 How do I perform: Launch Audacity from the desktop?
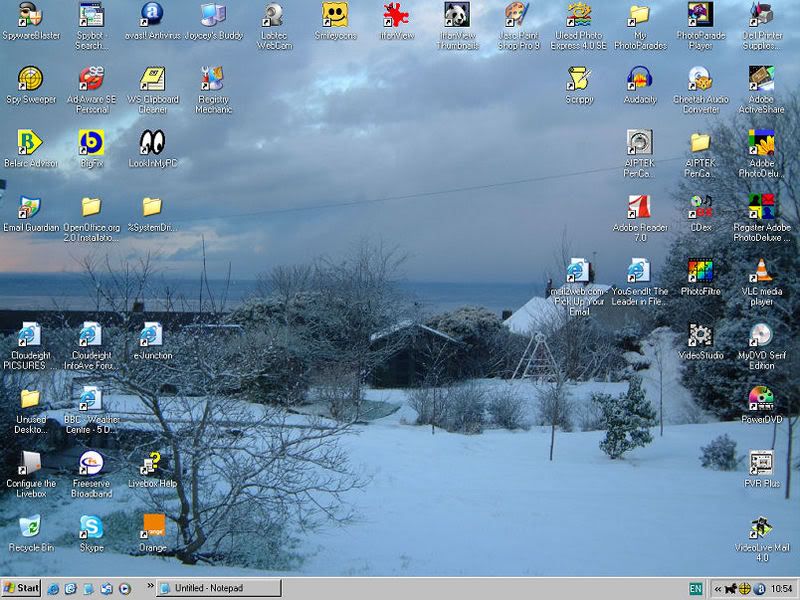pos(640,79)
